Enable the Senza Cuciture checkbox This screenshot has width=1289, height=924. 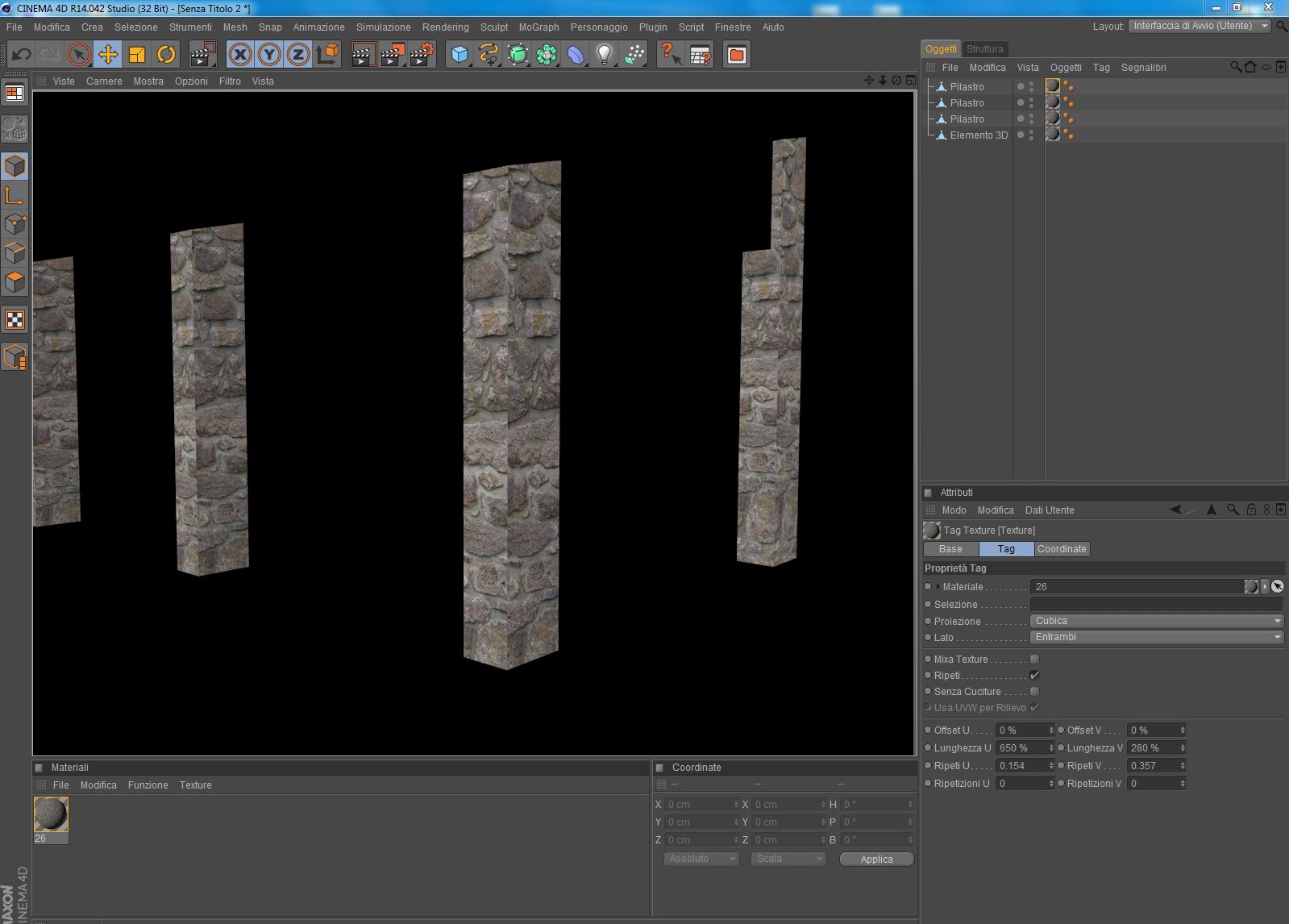tap(1034, 692)
